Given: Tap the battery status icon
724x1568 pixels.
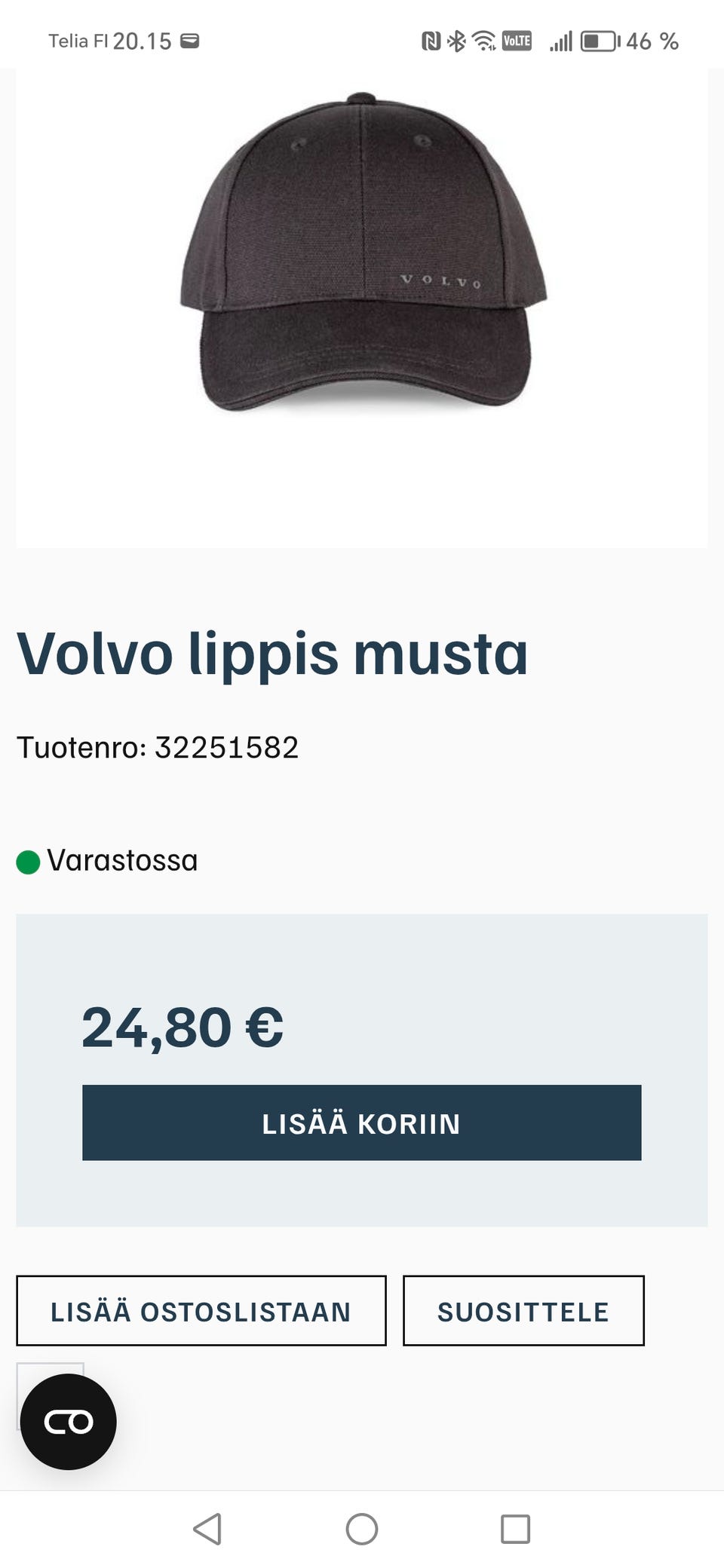Looking at the screenshot, I should coord(600,41).
